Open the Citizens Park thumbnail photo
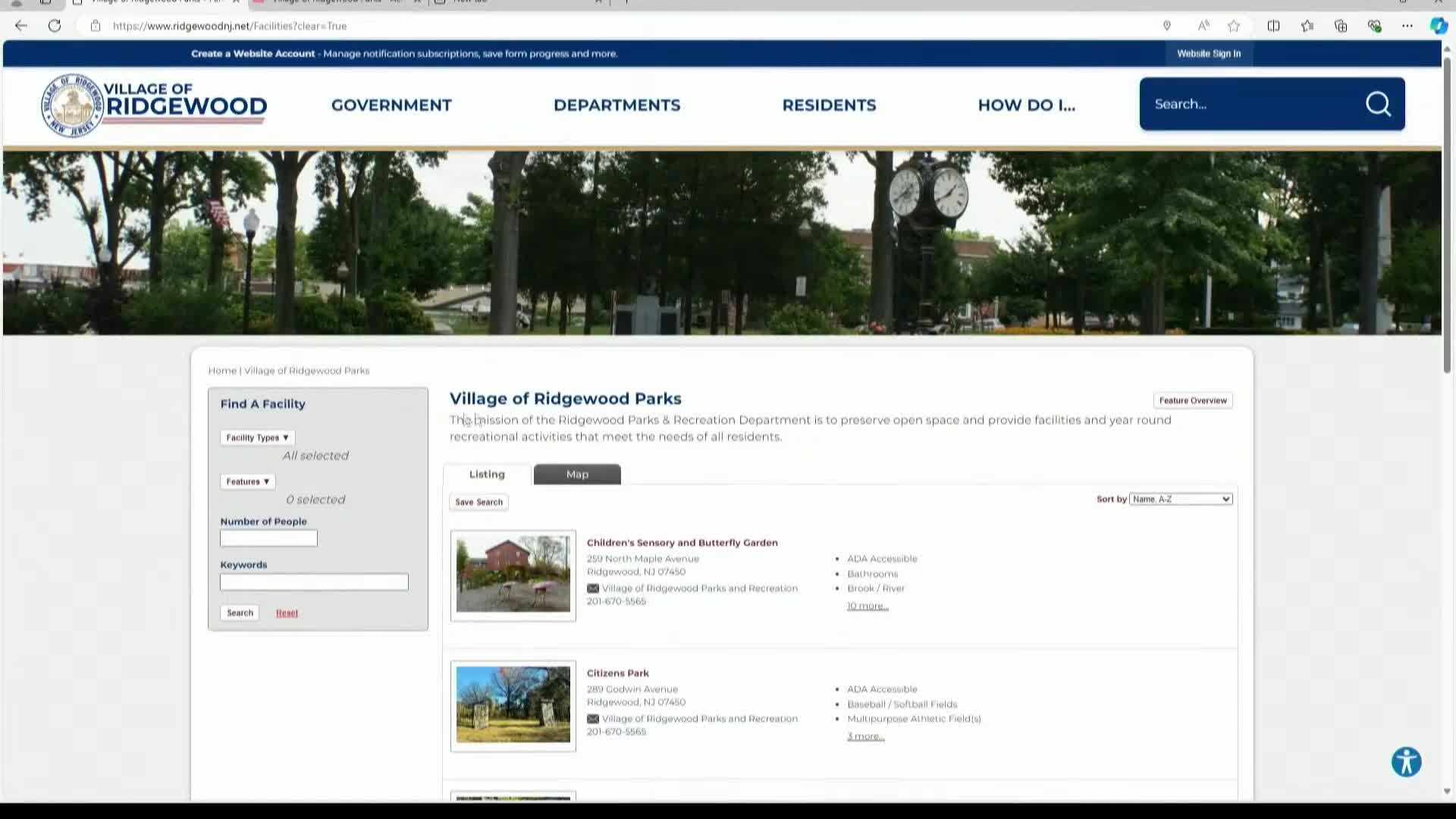The width and height of the screenshot is (1456, 819). (513, 705)
